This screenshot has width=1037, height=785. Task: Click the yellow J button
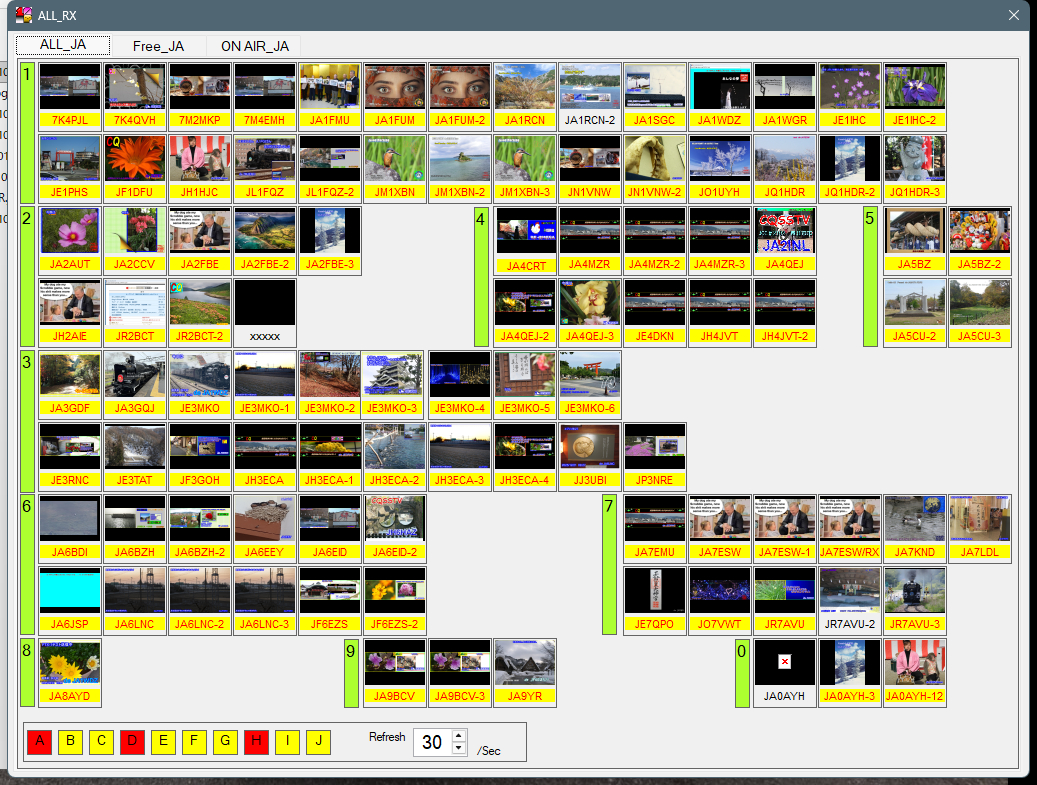tap(318, 742)
